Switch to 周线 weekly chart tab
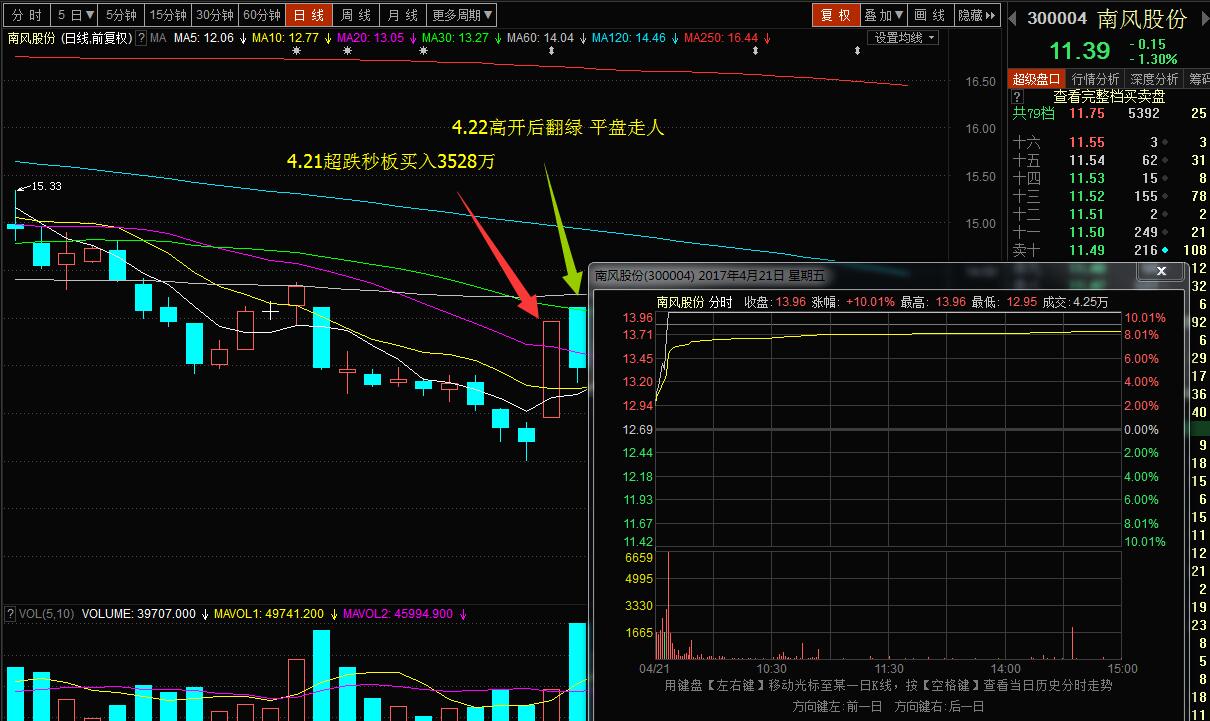 click(356, 15)
